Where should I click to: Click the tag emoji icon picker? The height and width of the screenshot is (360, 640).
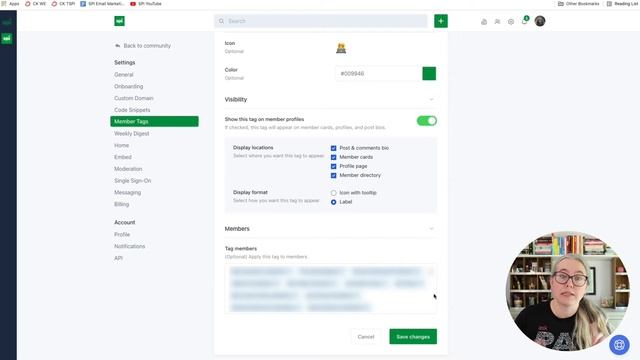click(341, 48)
